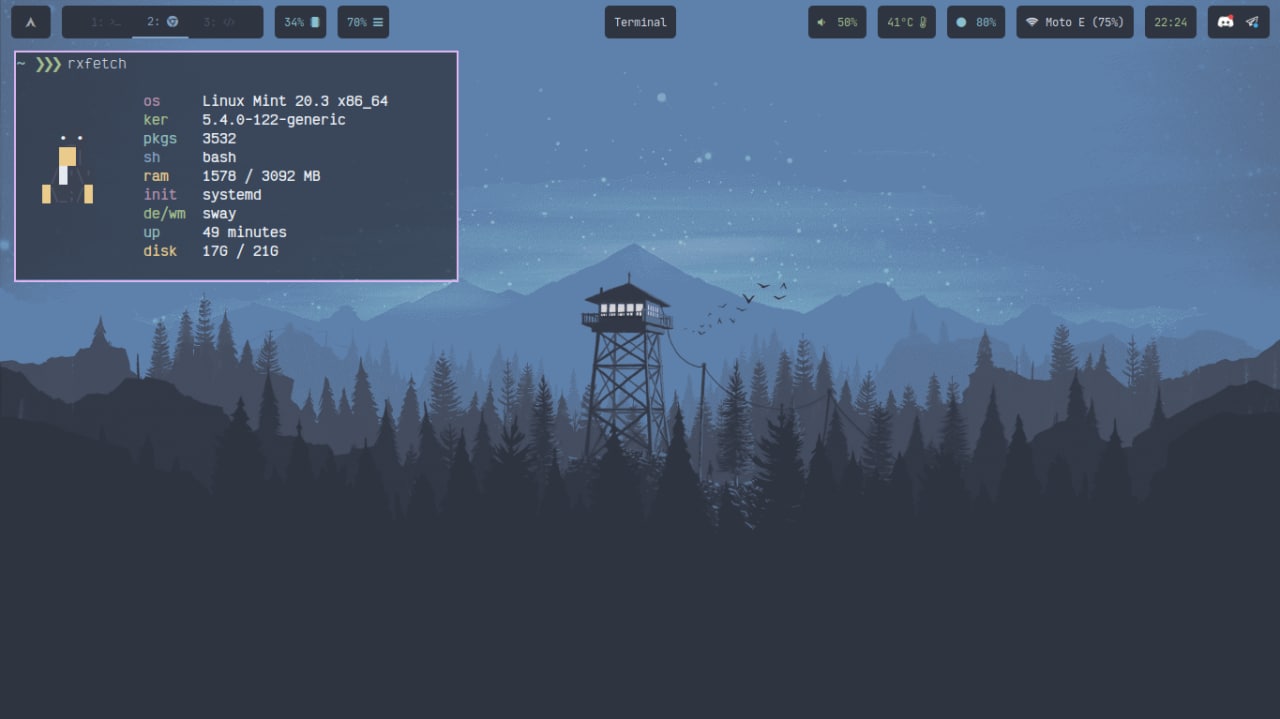Click the de/wm value 'sway'
The image size is (1280, 719).
(x=219, y=214)
